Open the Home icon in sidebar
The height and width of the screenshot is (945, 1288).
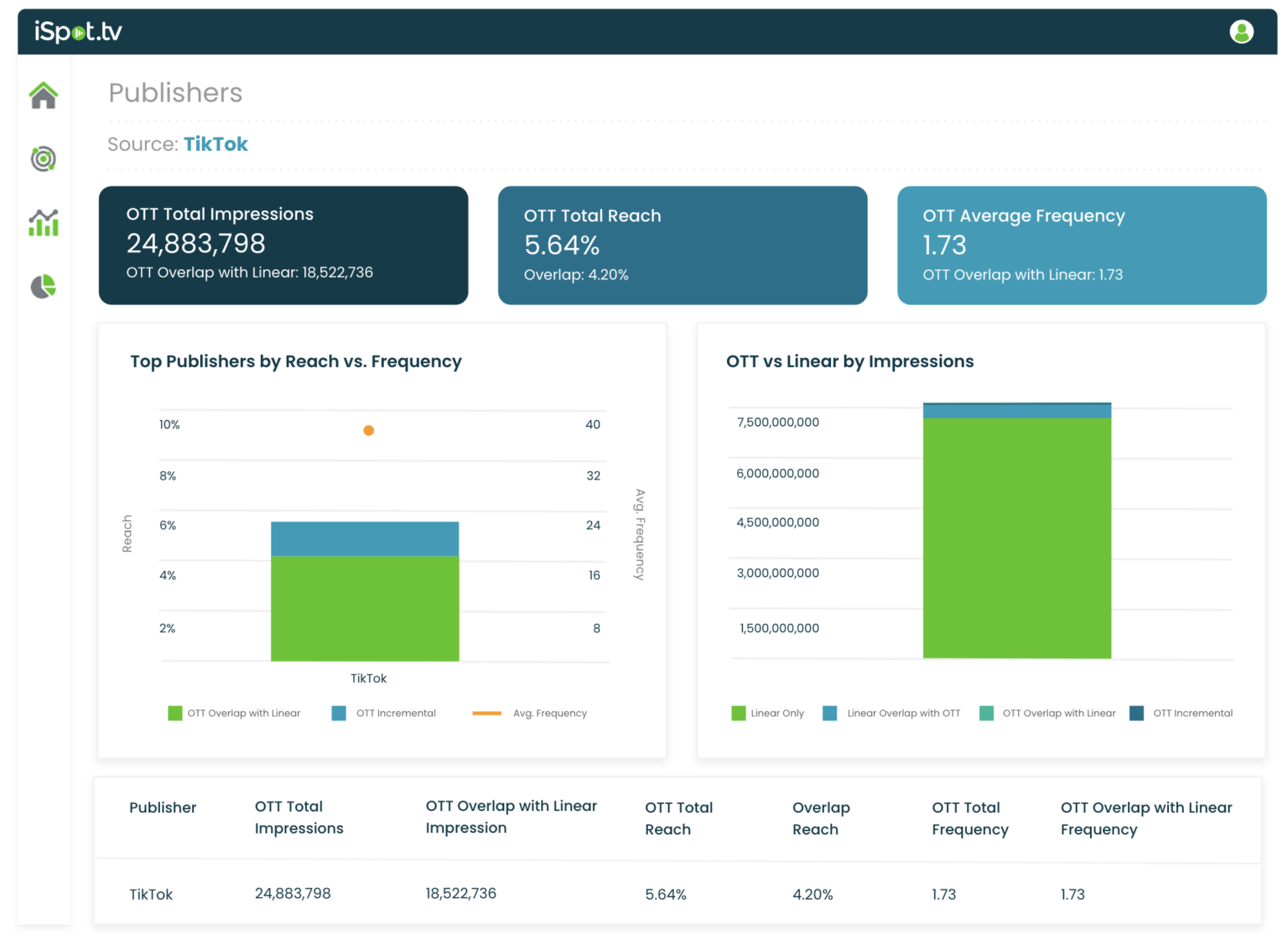point(44,96)
